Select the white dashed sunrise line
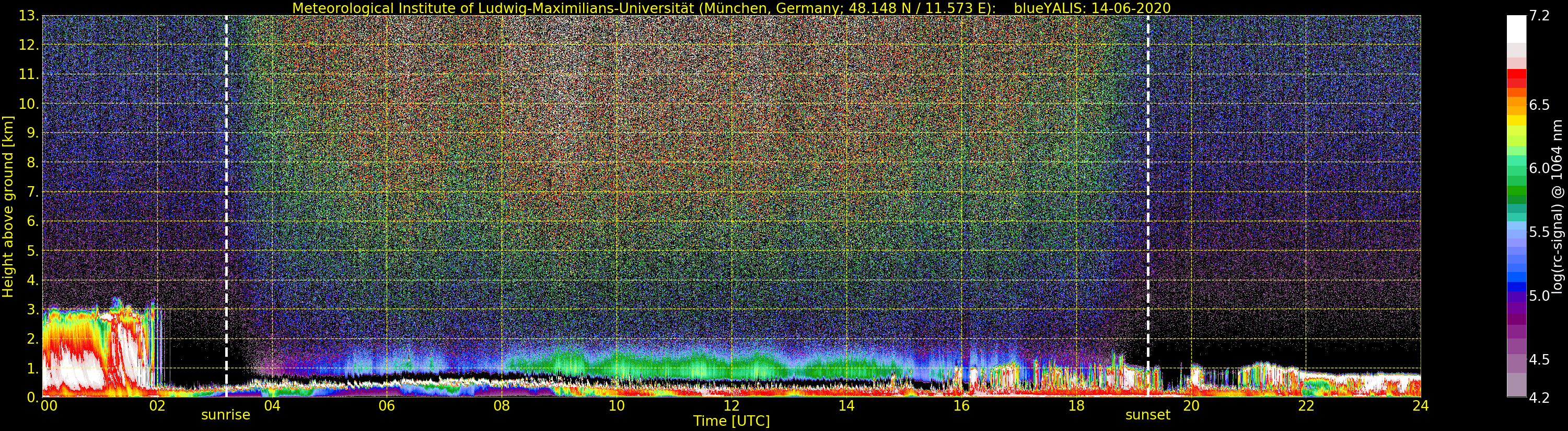The width and height of the screenshot is (1568, 431). click(226, 183)
